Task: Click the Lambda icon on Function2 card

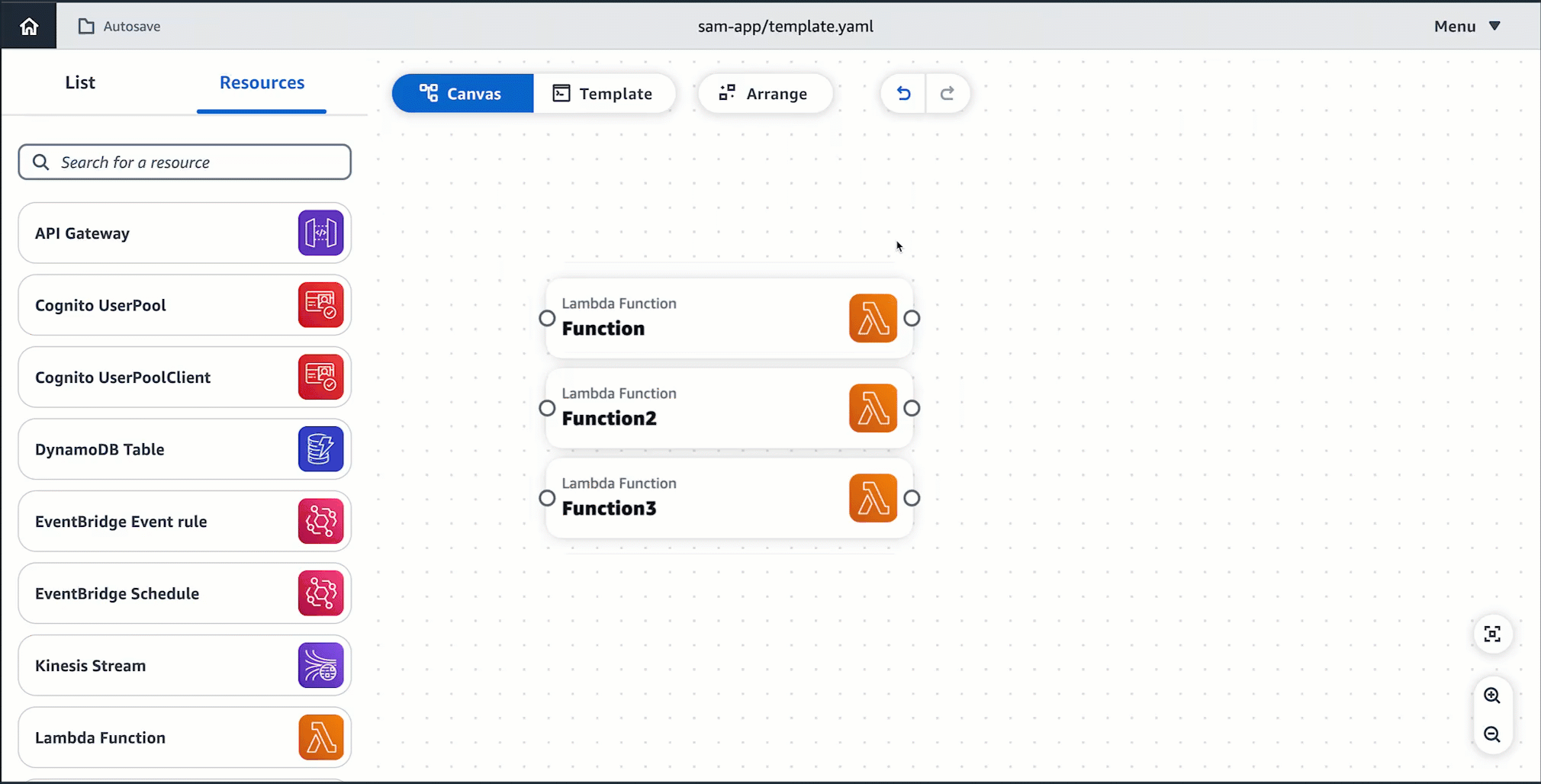Action: coord(873,408)
